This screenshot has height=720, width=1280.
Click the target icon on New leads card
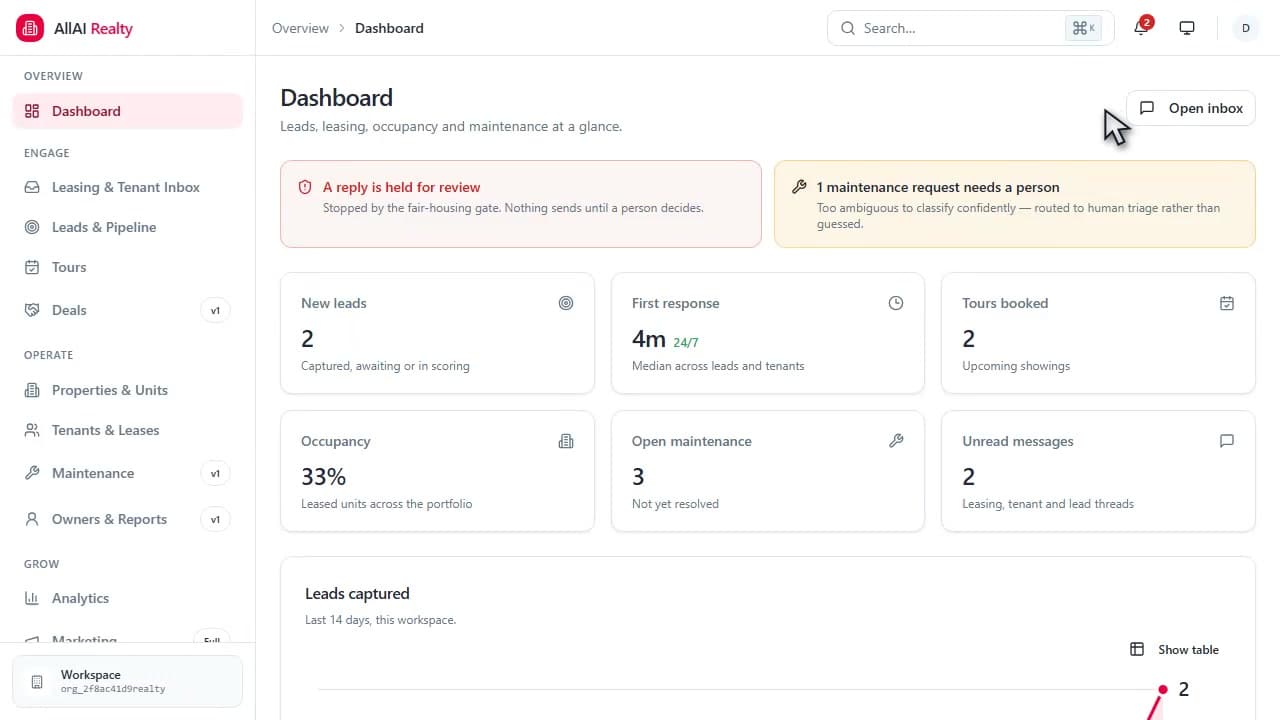[x=566, y=303]
